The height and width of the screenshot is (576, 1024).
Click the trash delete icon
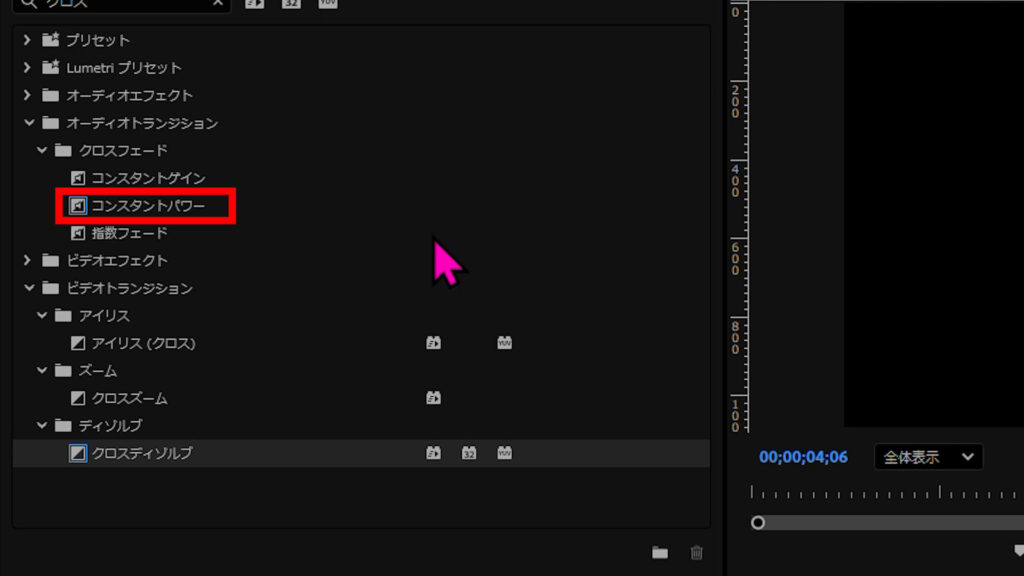tap(697, 553)
